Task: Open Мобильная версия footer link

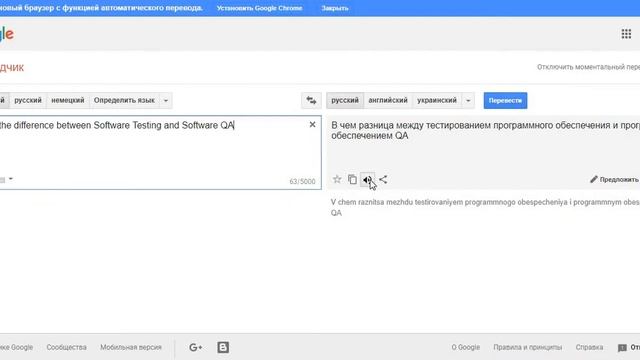Action: [131, 347]
